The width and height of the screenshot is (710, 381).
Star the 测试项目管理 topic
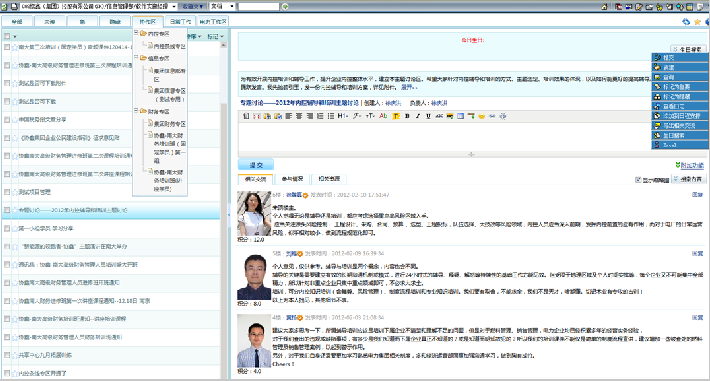point(14,192)
